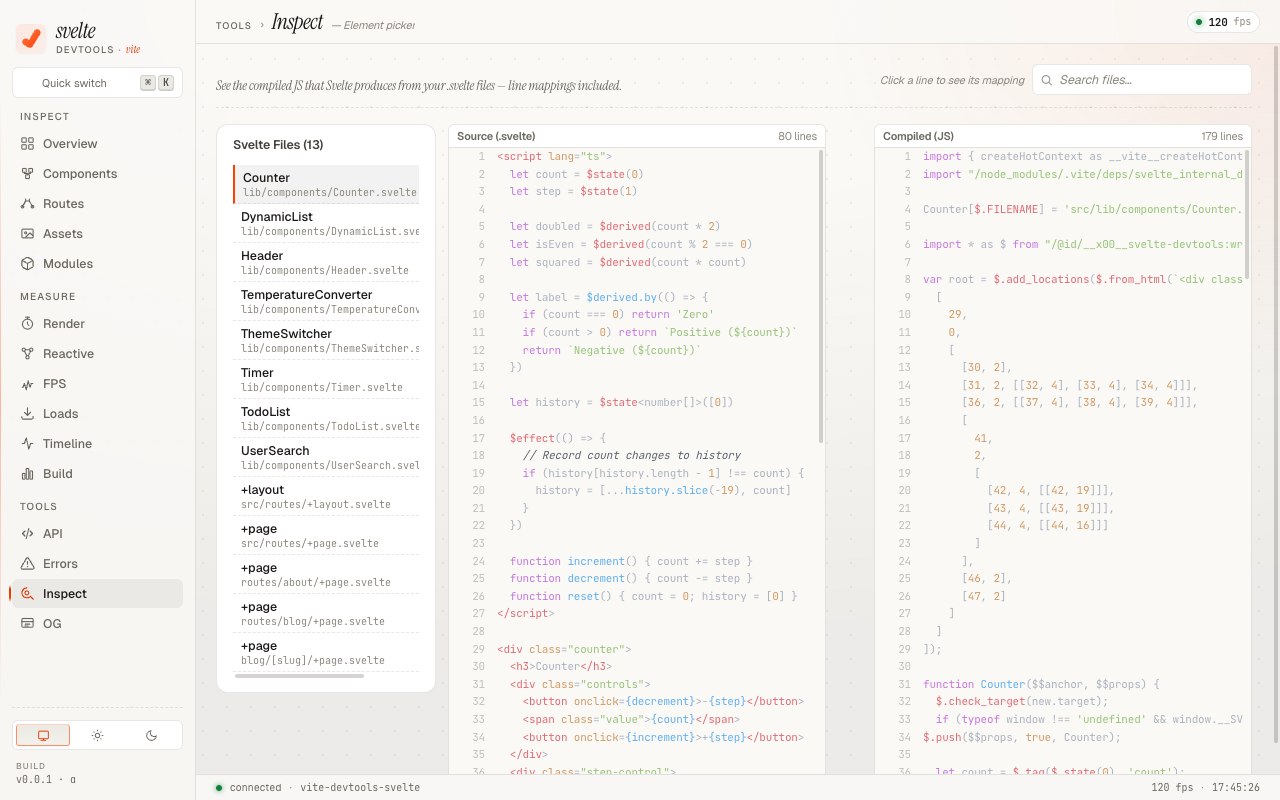Click source line 'function reset()'
This screenshot has width=1280, height=800.
[x=637, y=596]
